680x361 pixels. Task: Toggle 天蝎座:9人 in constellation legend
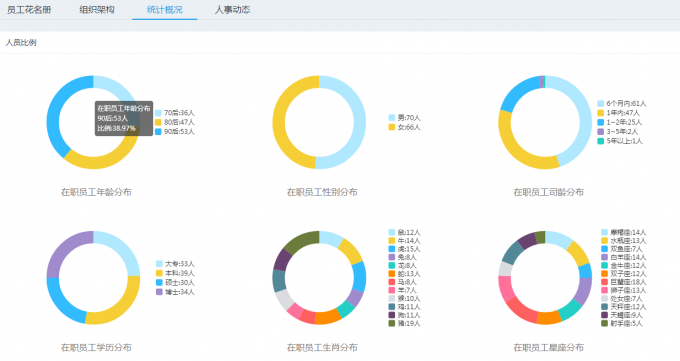[622, 315]
